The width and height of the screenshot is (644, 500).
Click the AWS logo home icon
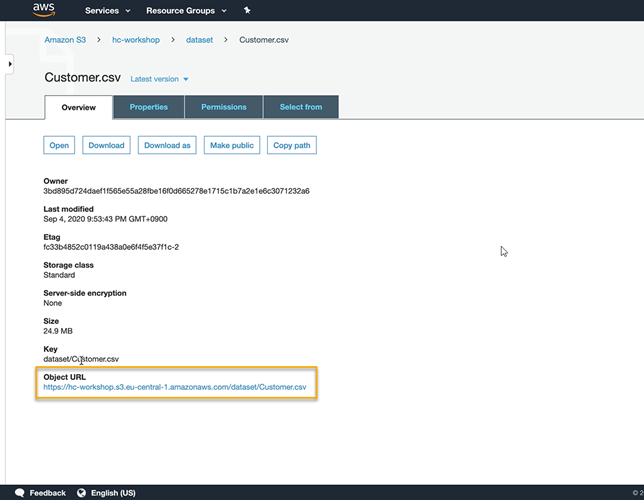coord(44,10)
